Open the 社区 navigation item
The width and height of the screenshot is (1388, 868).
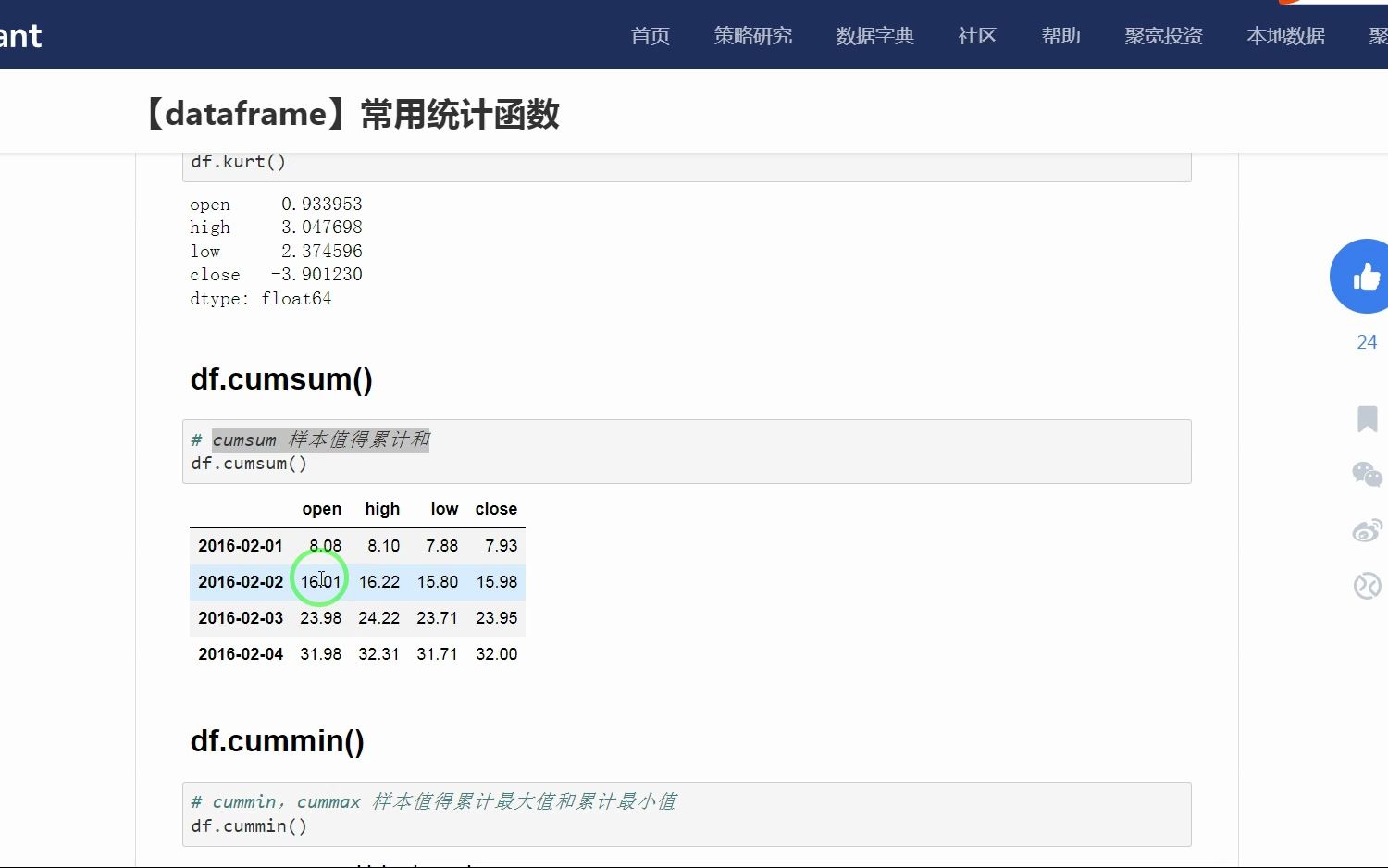pos(978,36)
